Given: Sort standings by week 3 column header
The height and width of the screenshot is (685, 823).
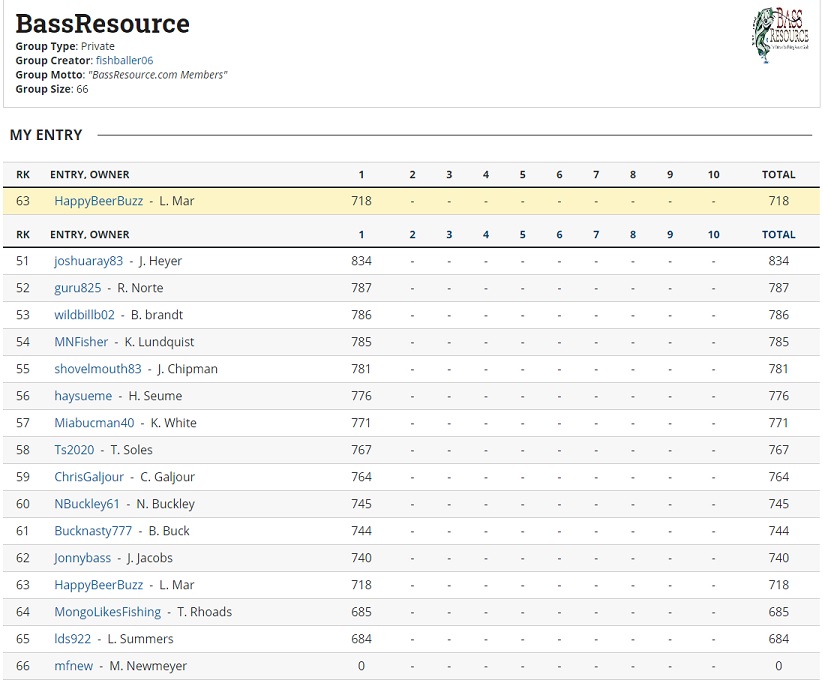Looking at the screenshot, I should 449,235.
